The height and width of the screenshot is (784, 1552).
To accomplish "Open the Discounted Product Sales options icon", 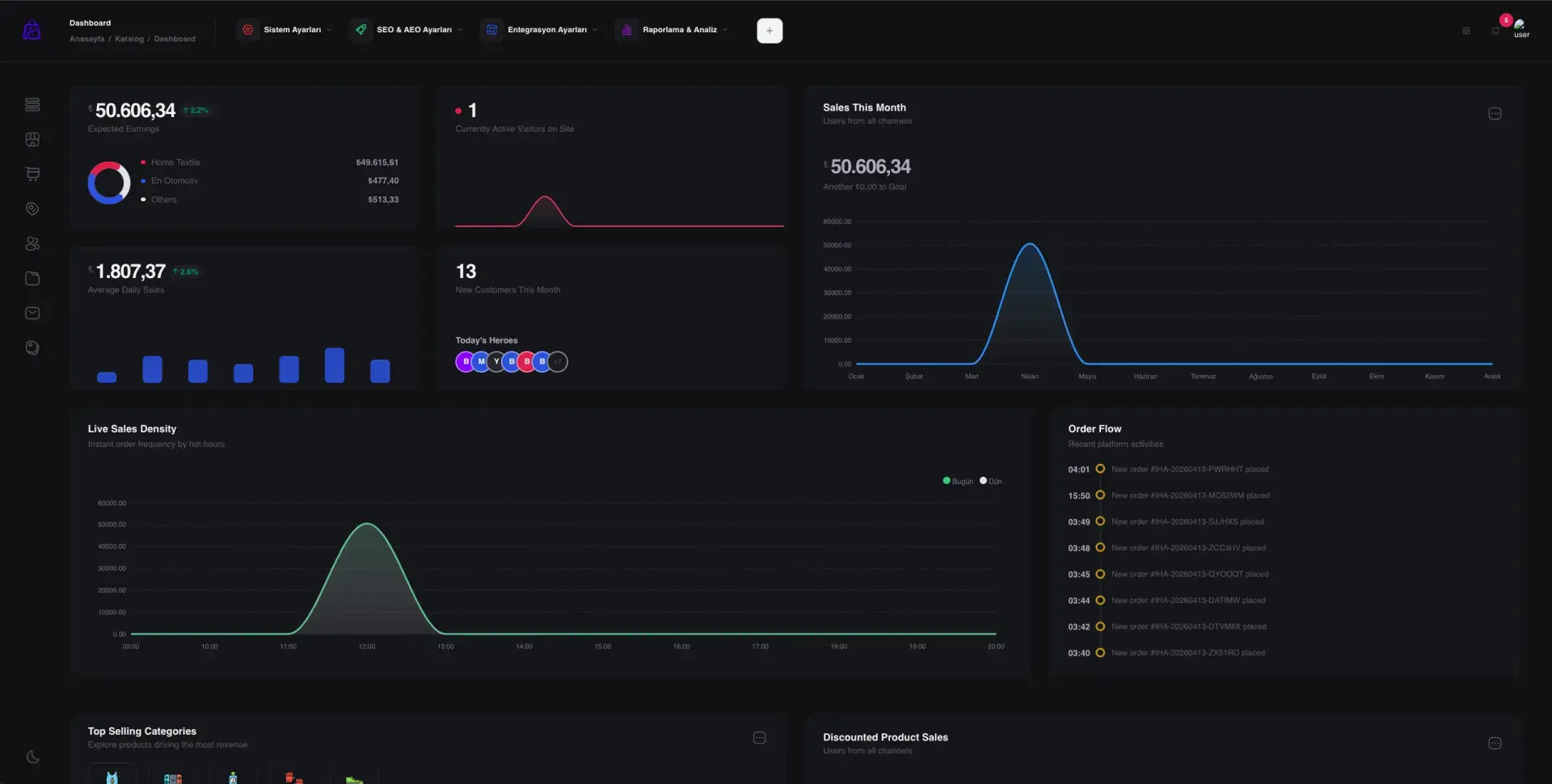I will point(1495,744).
